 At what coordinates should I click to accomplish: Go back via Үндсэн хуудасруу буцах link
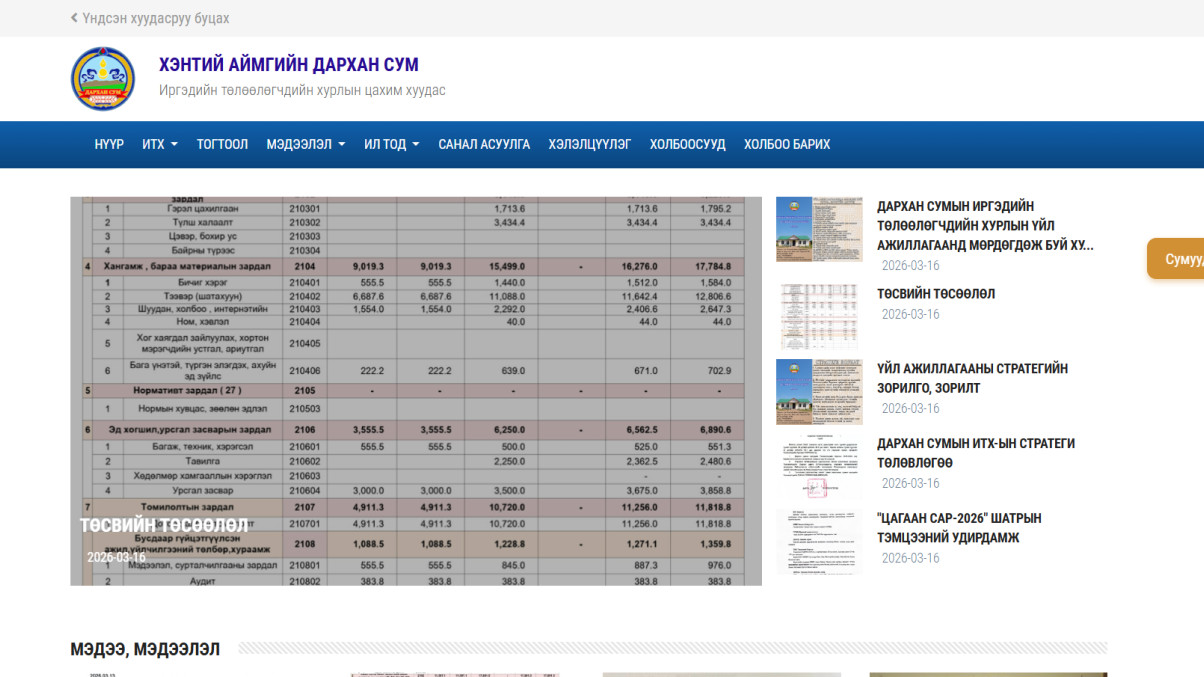(155, 18)
